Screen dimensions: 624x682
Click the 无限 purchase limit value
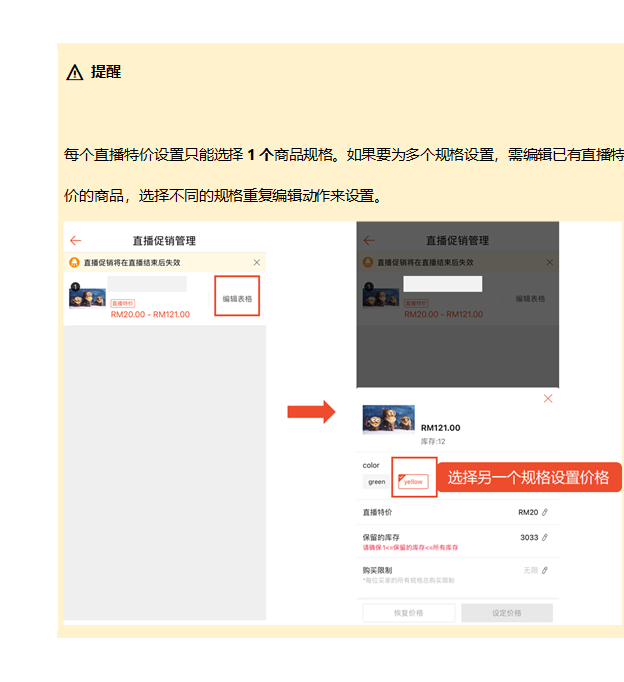click(x=531, y=570)
